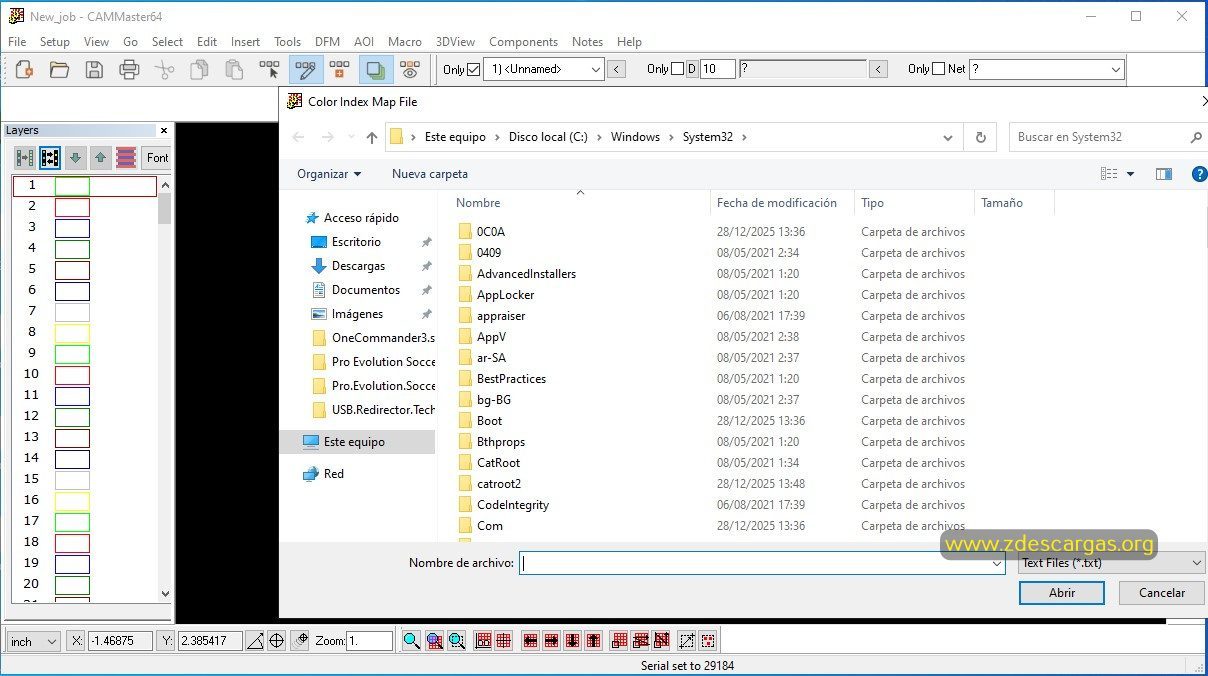
Task: Open the File menu
Action: [x=17, y=42]
